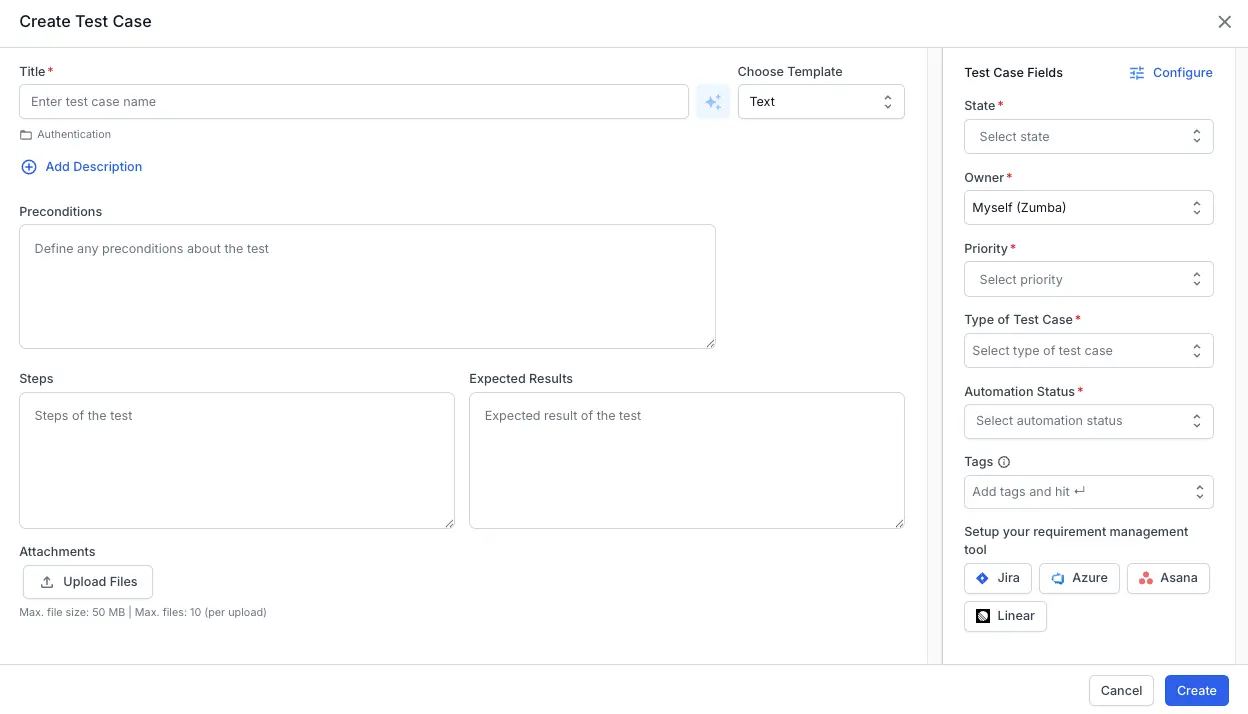Open the Type of Test Case dropdown

point(1088,351)
